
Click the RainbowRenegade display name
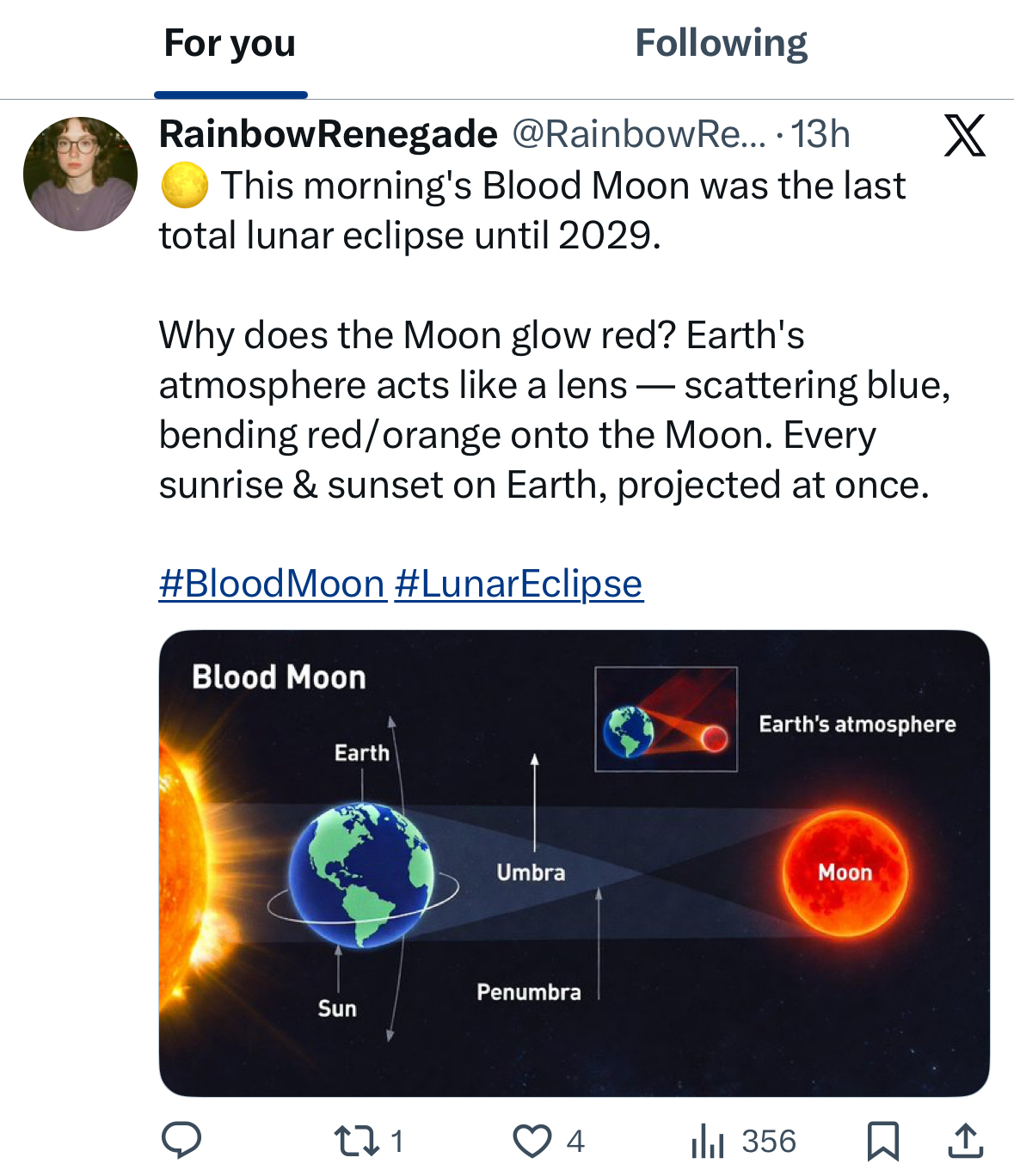pyautogui.click(x=328, y=134)
